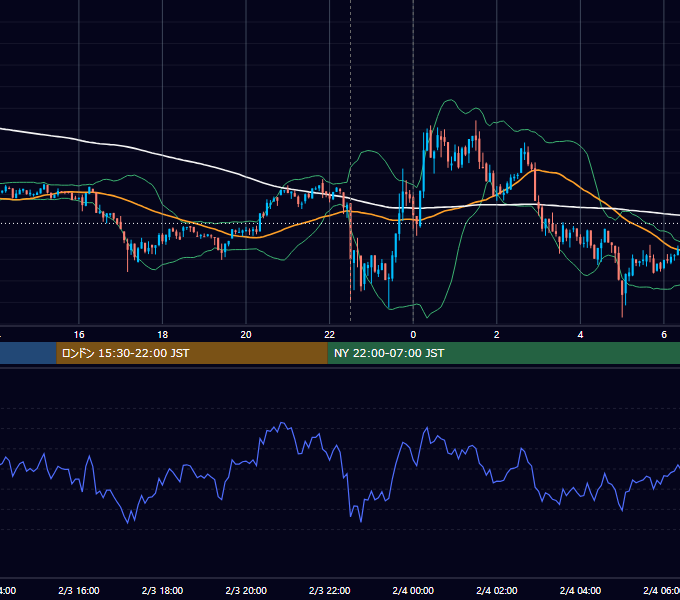Image resolution: width=680 pixels, height=600 pixels.
Task: Click the hour 20 axis label
Action: click(246, 335)
